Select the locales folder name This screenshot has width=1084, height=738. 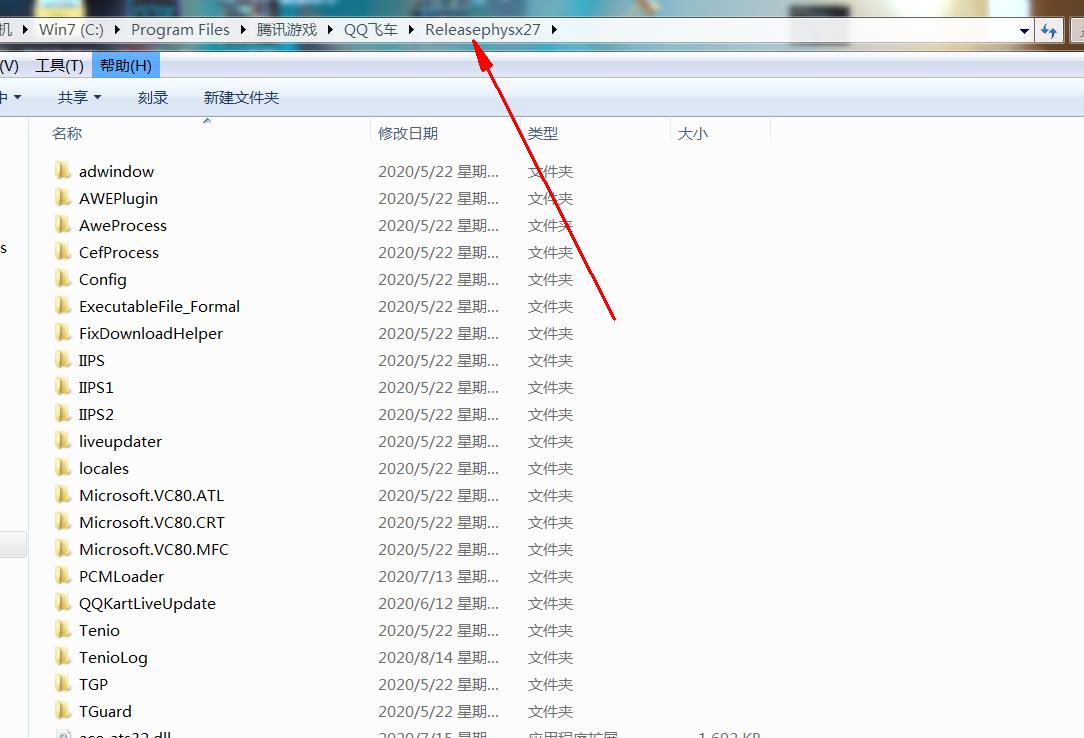click(104, 468)
